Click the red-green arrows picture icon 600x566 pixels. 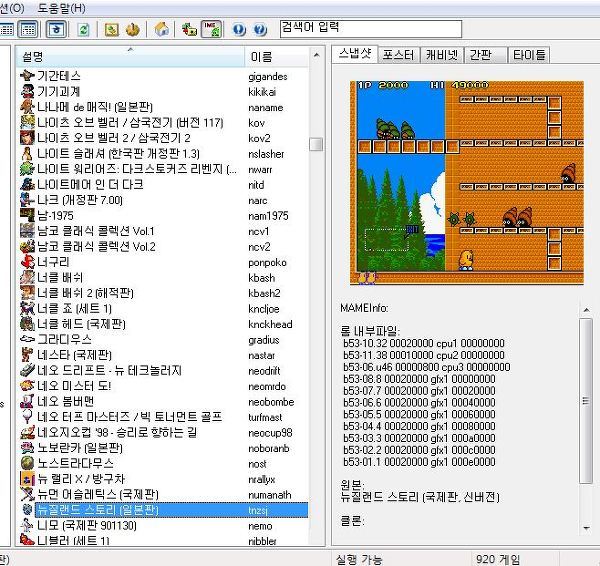[189, 30]
